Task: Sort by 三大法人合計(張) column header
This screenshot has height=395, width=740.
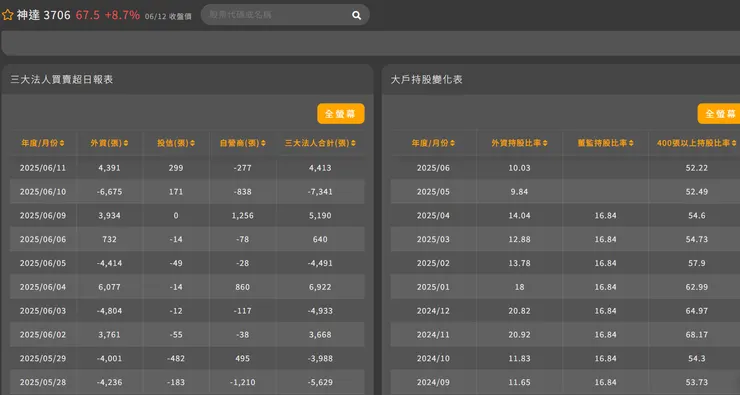Action: click(x=320, y=143)
